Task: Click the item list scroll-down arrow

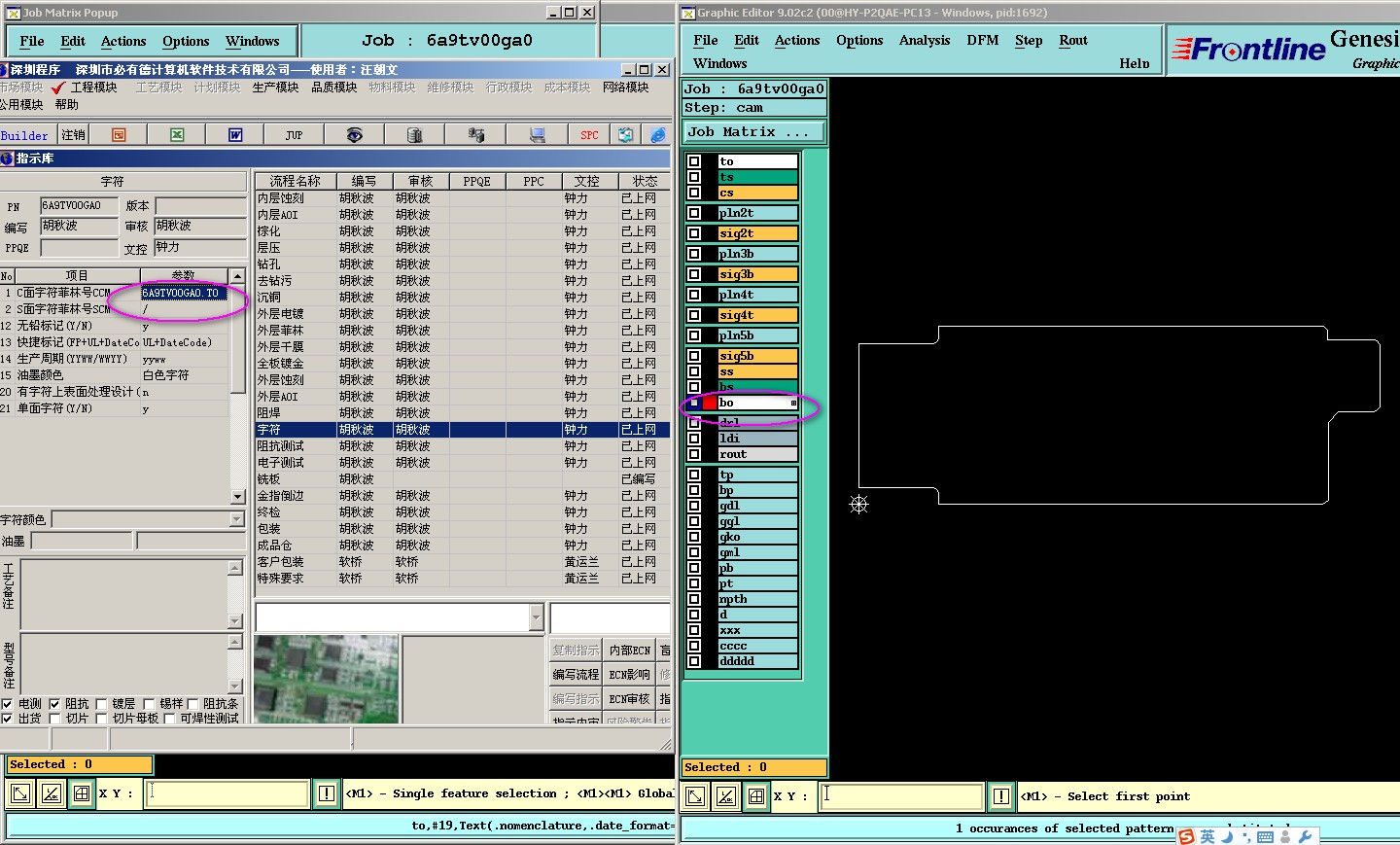Action: click(x=237, y=497)
